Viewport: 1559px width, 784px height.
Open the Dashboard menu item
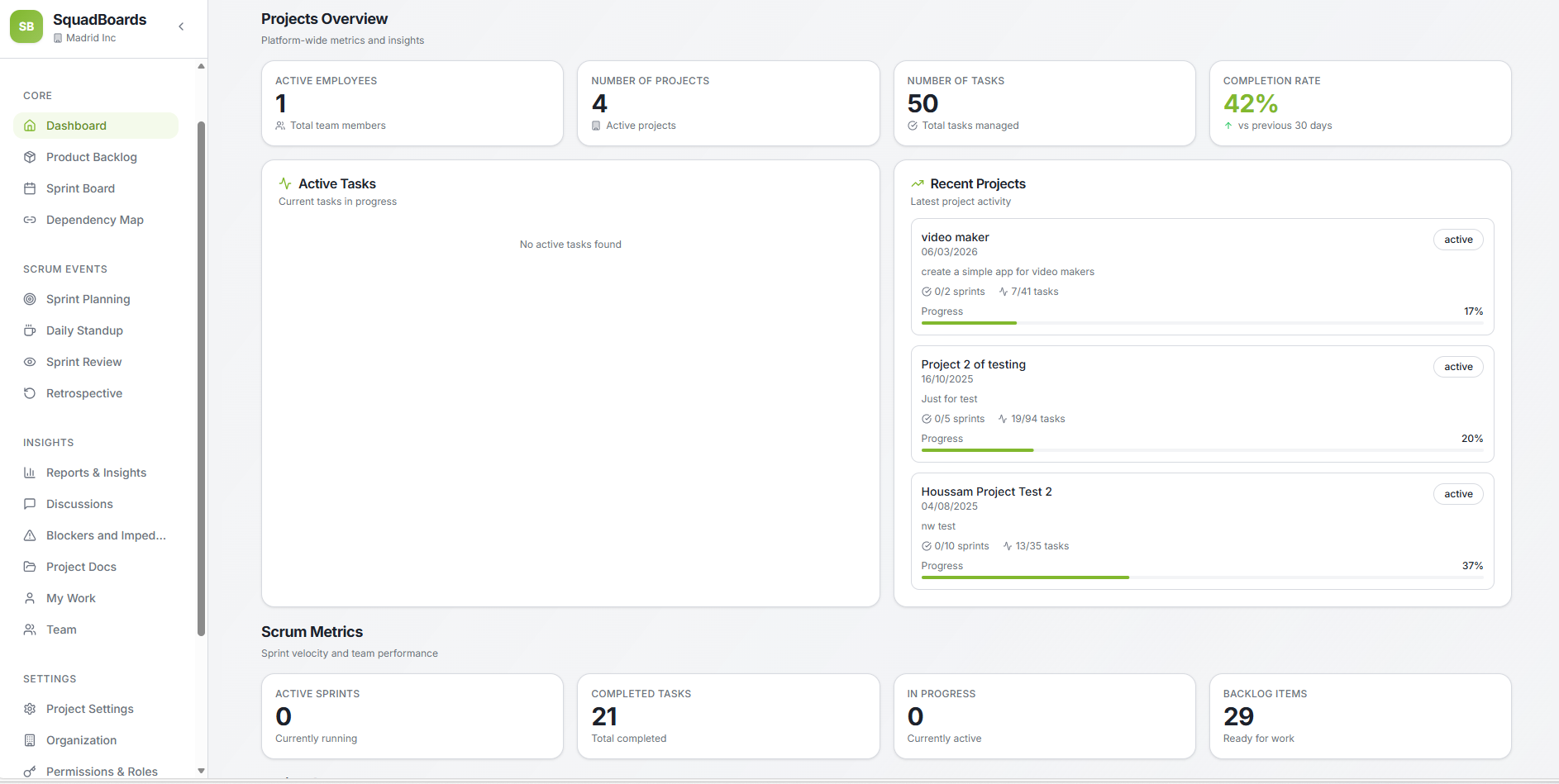point(96,126)
